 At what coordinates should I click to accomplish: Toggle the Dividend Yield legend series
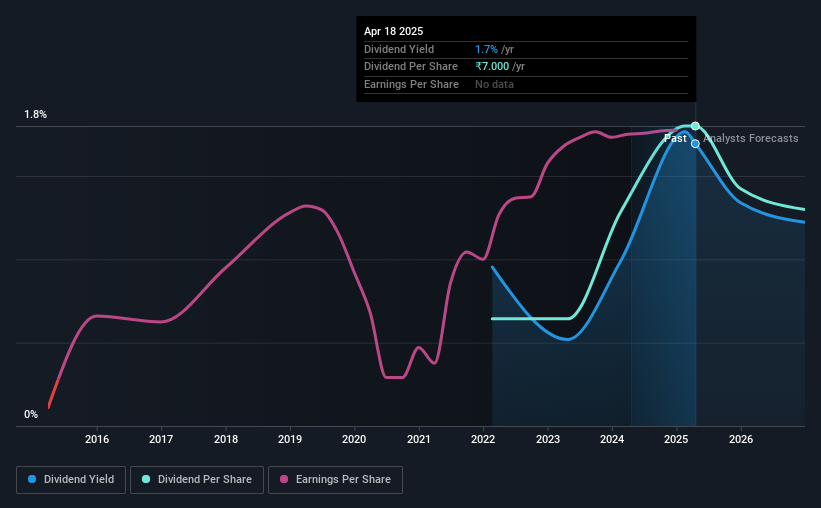71,480
